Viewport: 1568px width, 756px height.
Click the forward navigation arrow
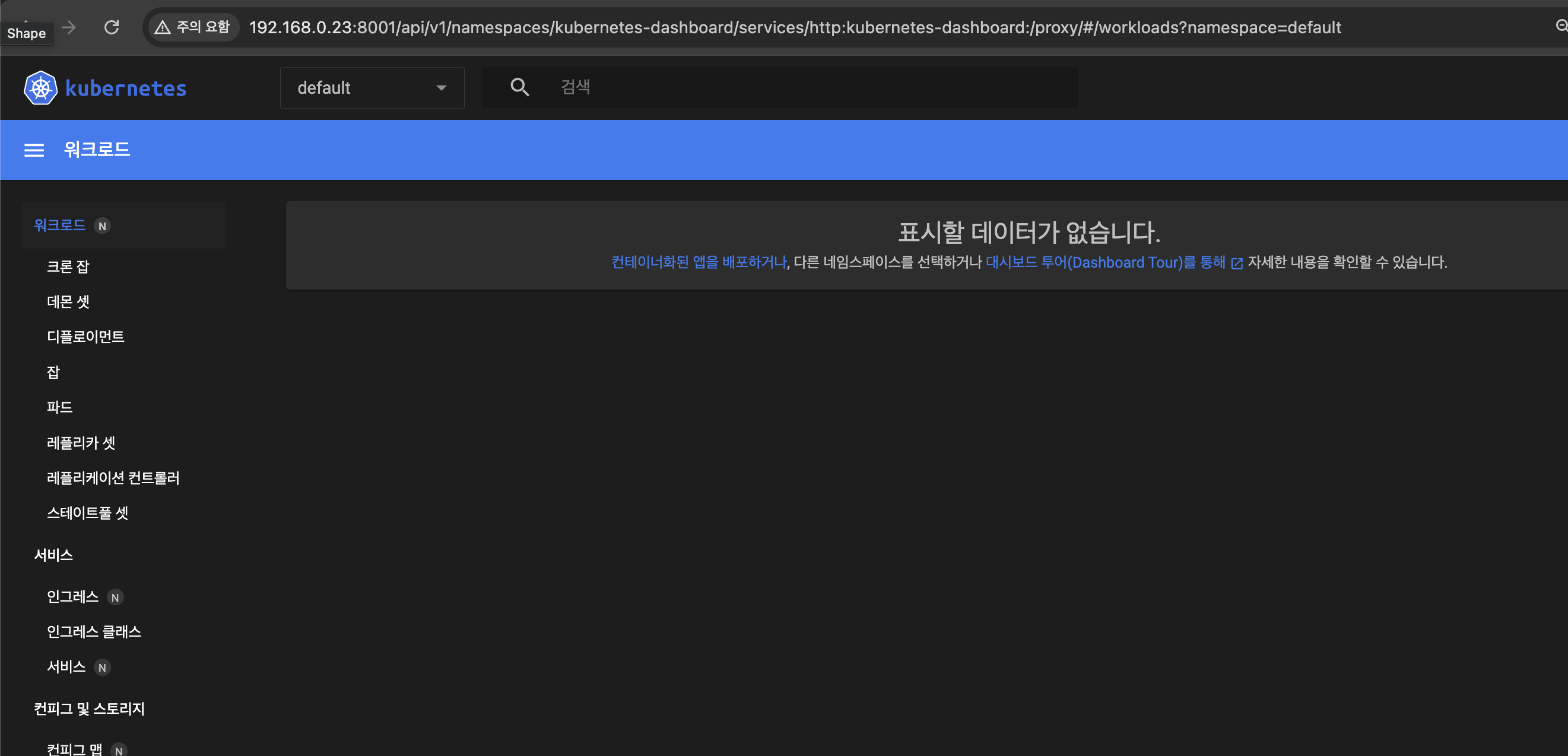tap(69, 27)
